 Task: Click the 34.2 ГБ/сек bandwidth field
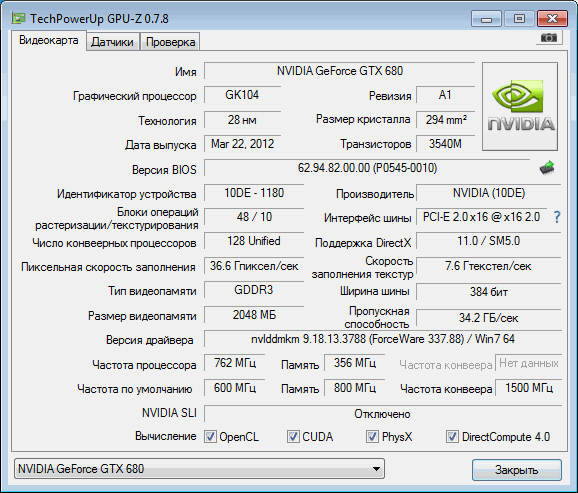[x=489, y=318]
